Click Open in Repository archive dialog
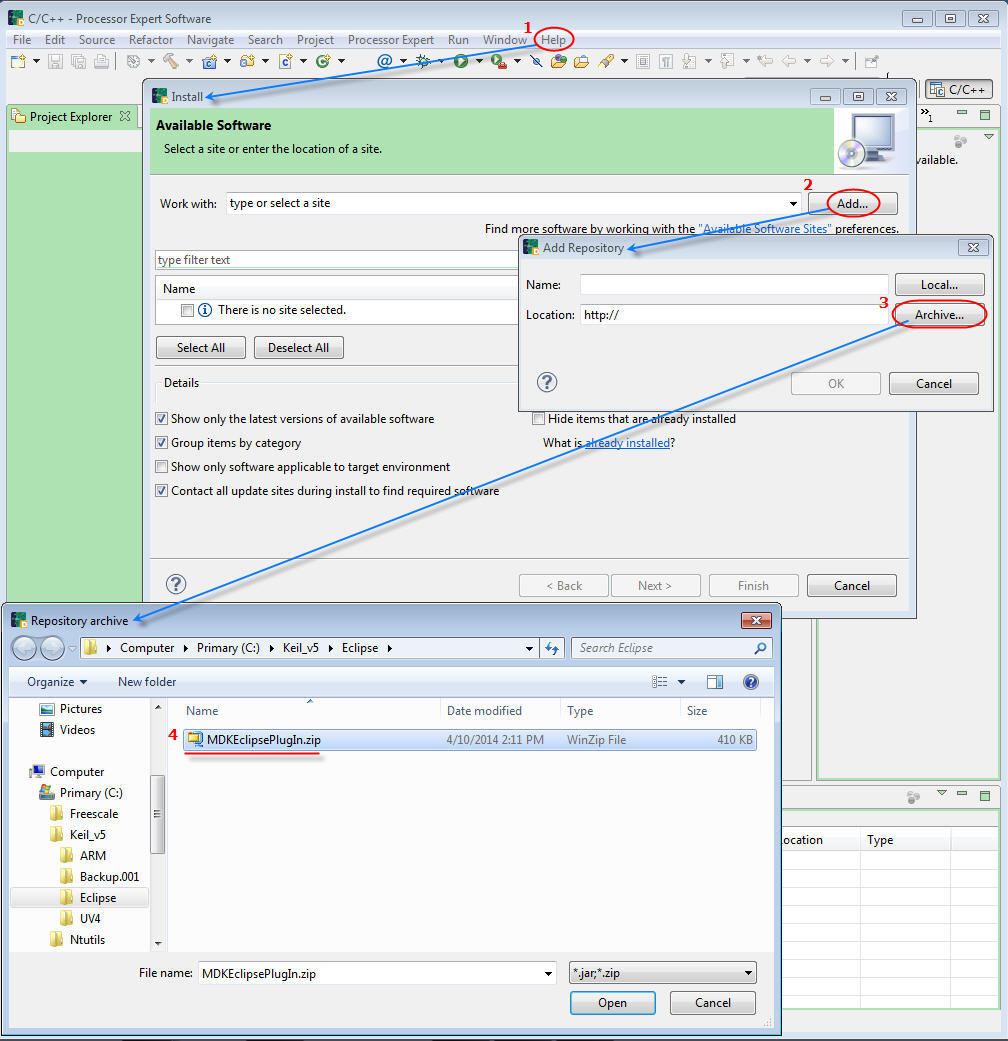The image size is (1008, 1041). click(612, 1002)
